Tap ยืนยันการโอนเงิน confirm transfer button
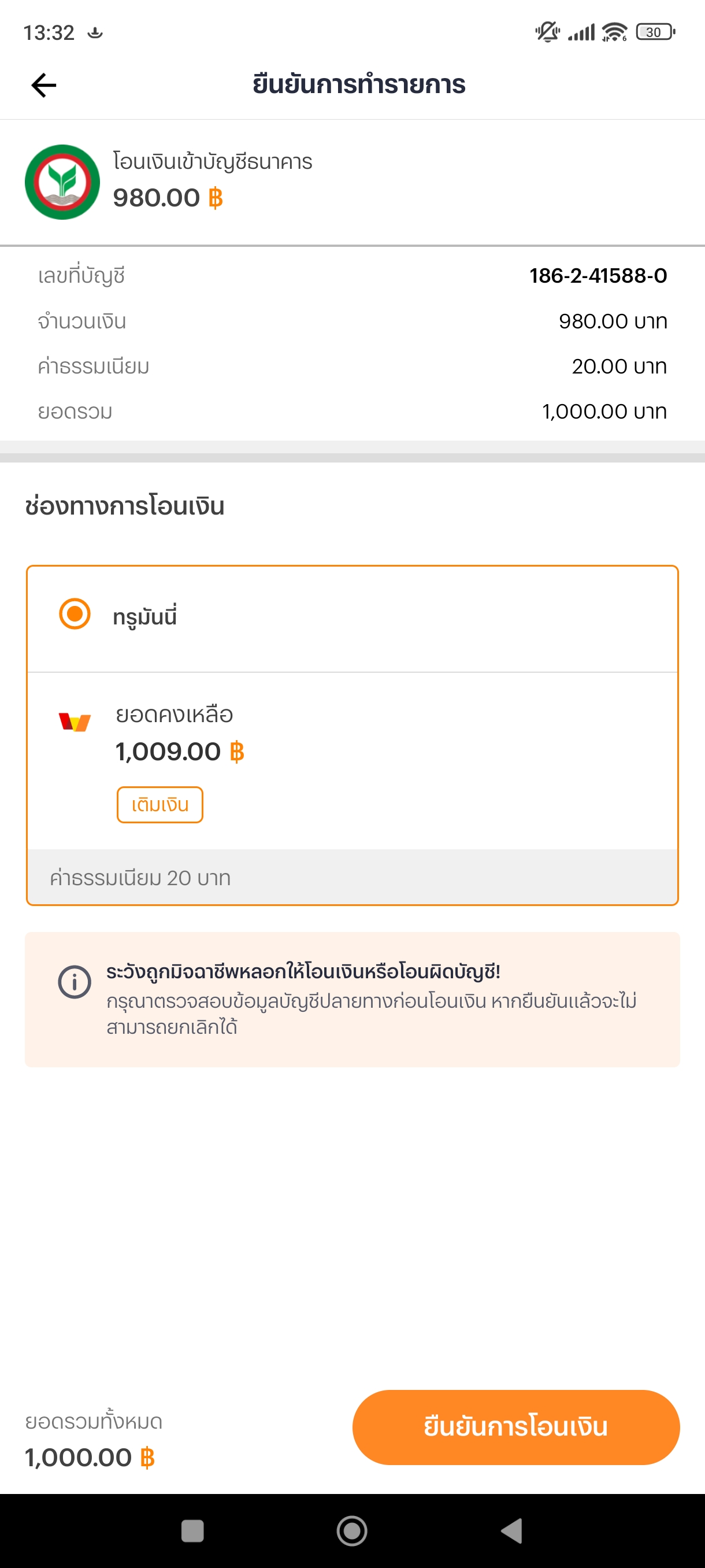 [516, 1427]
